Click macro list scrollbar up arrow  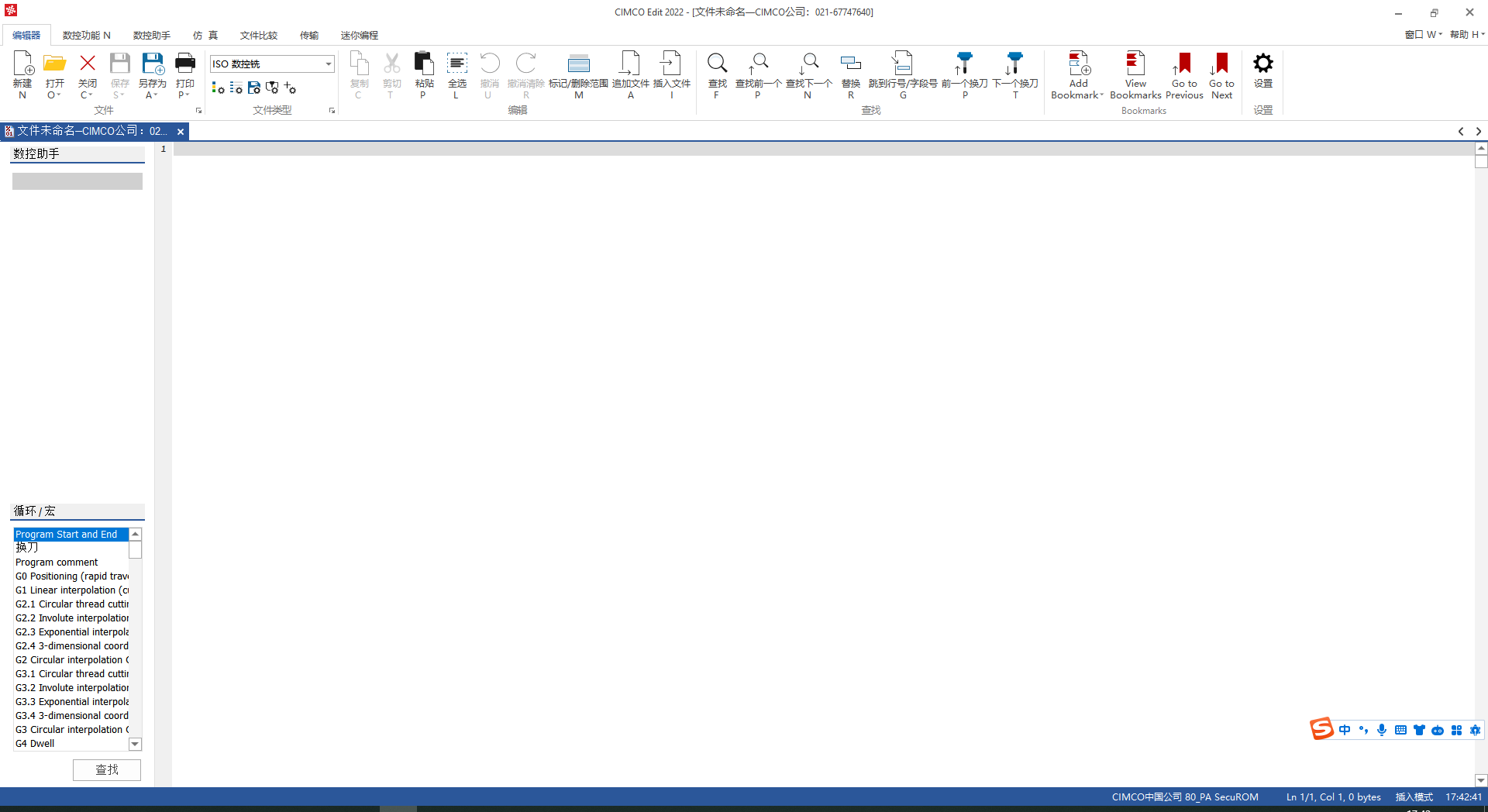tap(135, 534)
